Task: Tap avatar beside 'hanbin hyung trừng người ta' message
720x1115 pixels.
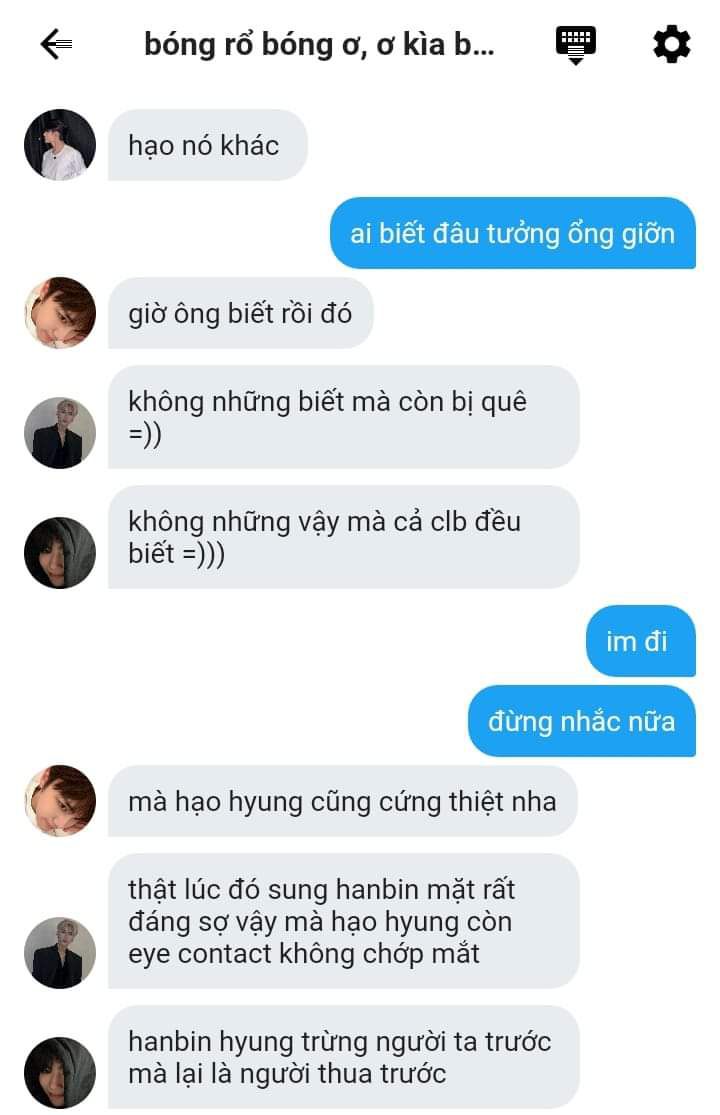Action: pyautogui.click(x=60, y=1072)
